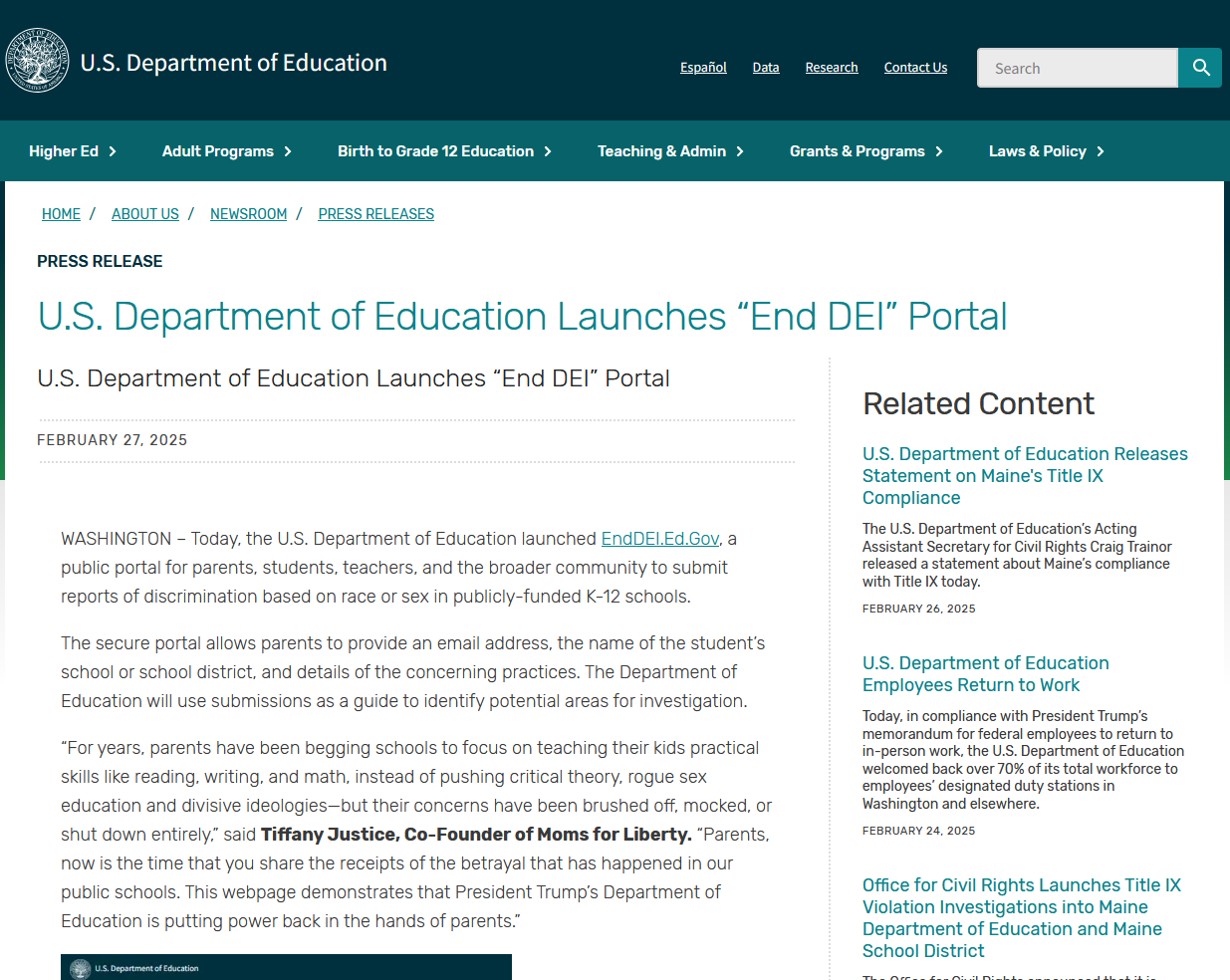1230x980 pixels.
Task: Go to ABOUT US breadcrumb
Action: click(x=145, y=214)
